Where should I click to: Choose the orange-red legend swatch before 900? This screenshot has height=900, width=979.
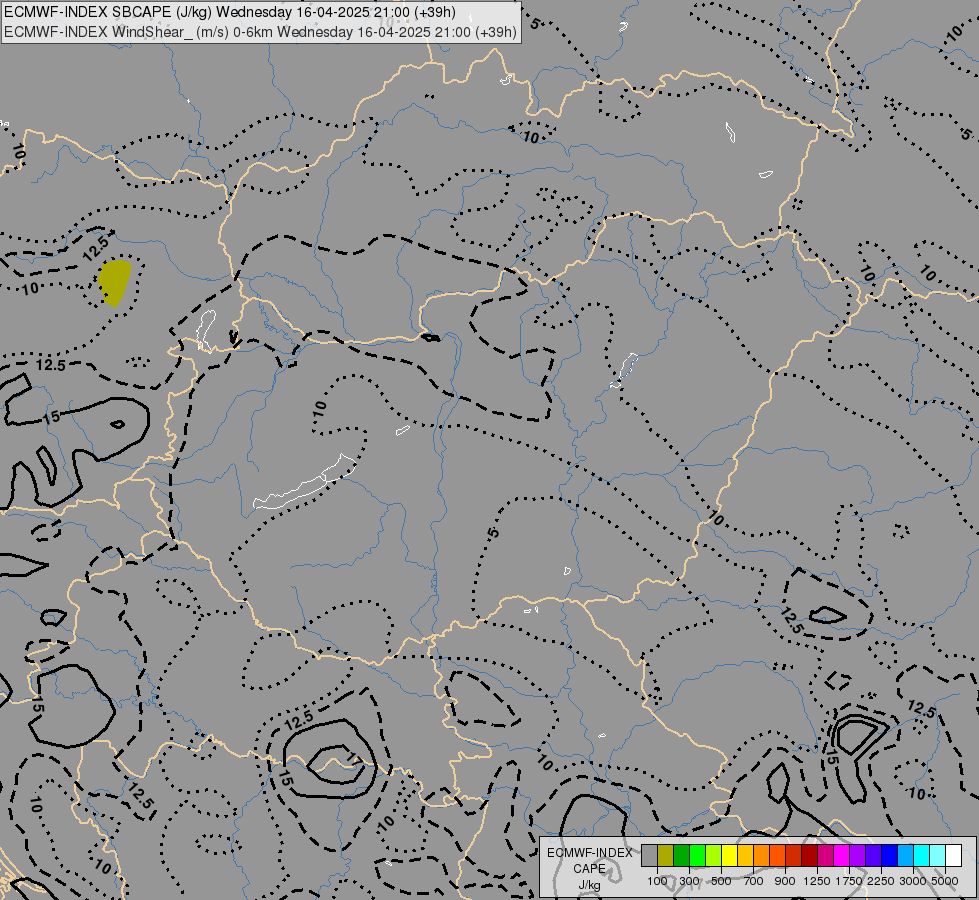click(777, 855)
